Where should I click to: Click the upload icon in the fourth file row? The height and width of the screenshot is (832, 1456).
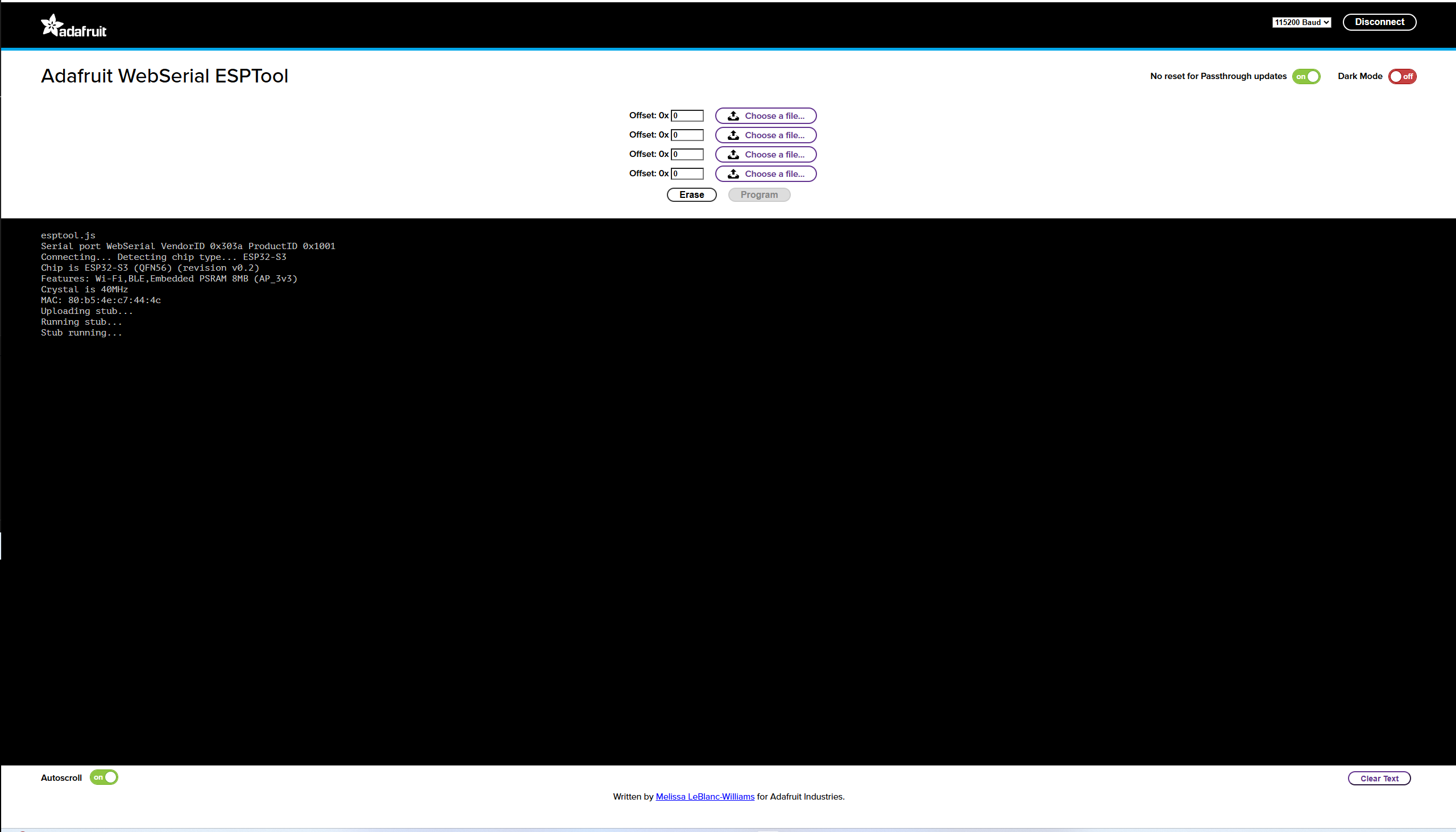click(733, 174)
